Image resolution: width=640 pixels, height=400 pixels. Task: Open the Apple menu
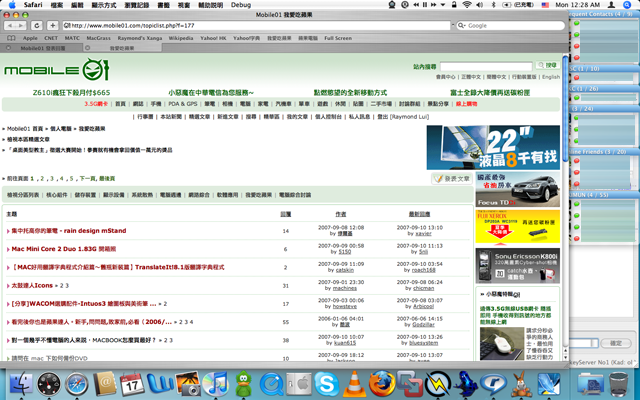[x=12, y=5]
